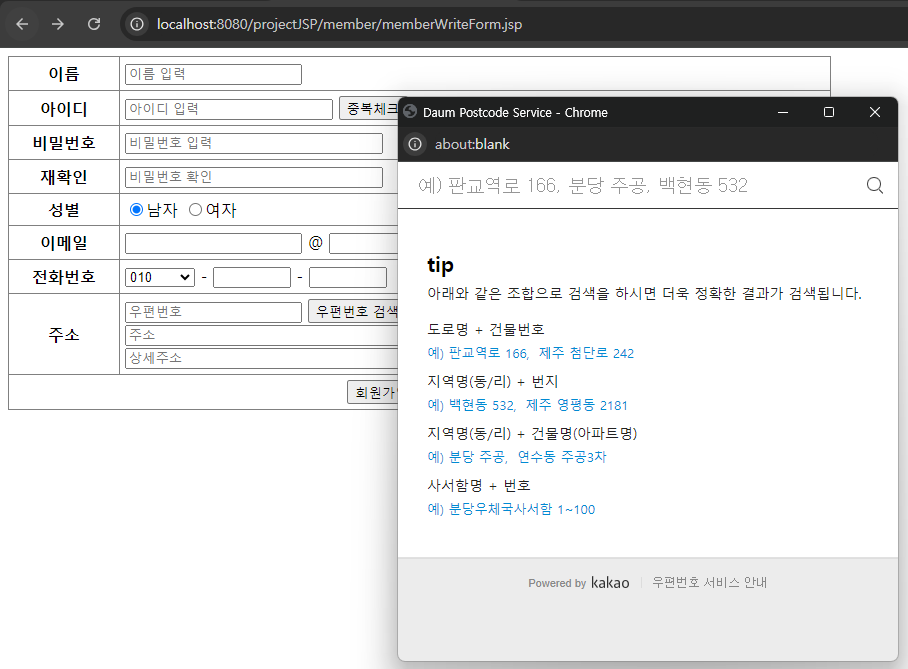
Task: Click the 이름 입력 name field
Action: coord(213,74)
